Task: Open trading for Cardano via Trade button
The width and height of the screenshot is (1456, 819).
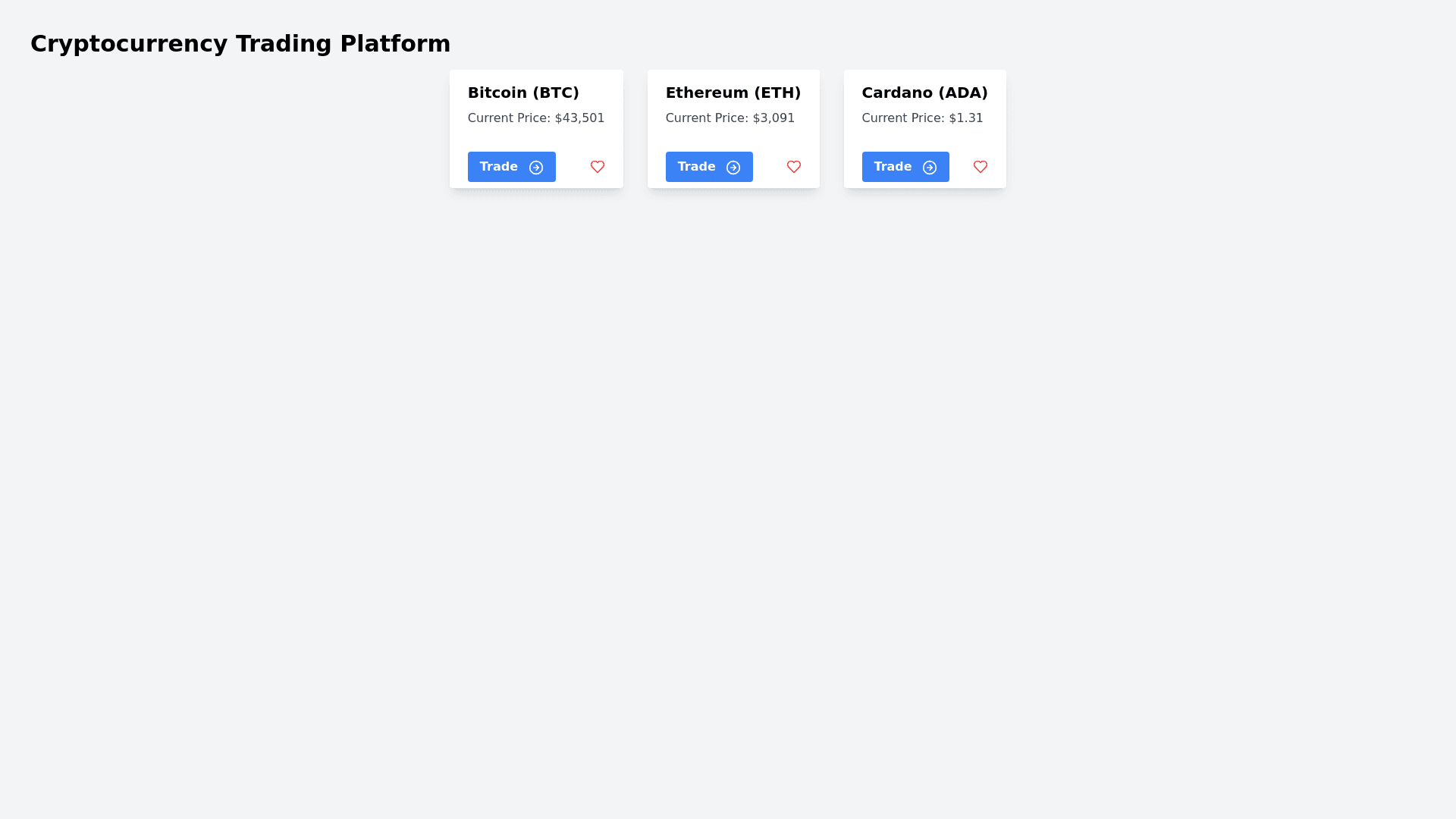Action: 904,167
